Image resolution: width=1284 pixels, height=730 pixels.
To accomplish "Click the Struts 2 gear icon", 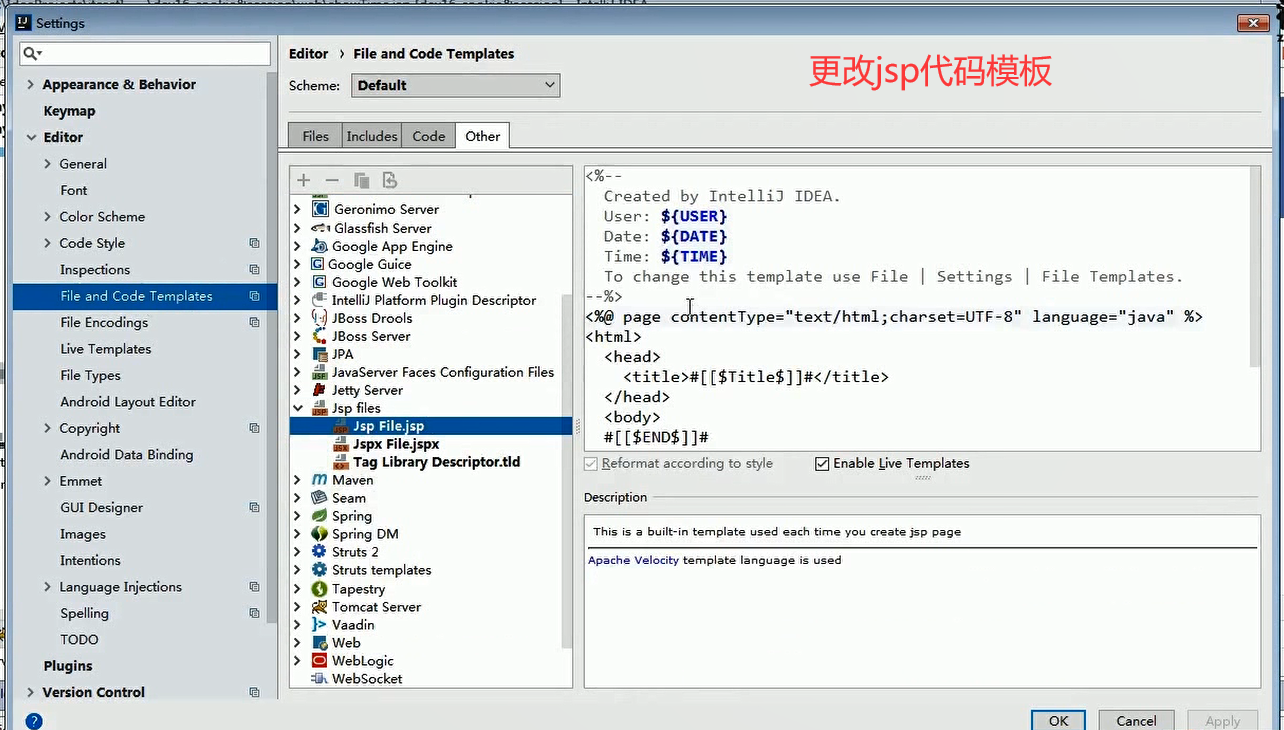I will (320, 552).
